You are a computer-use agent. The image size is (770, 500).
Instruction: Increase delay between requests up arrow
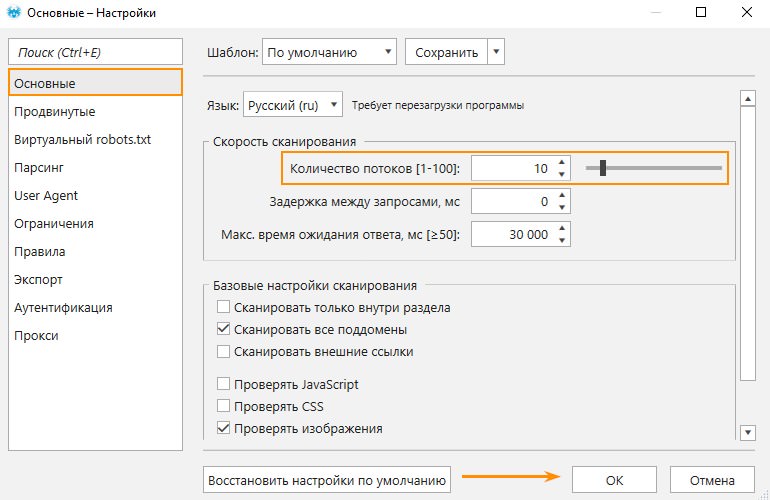click(x=562, y=195)
